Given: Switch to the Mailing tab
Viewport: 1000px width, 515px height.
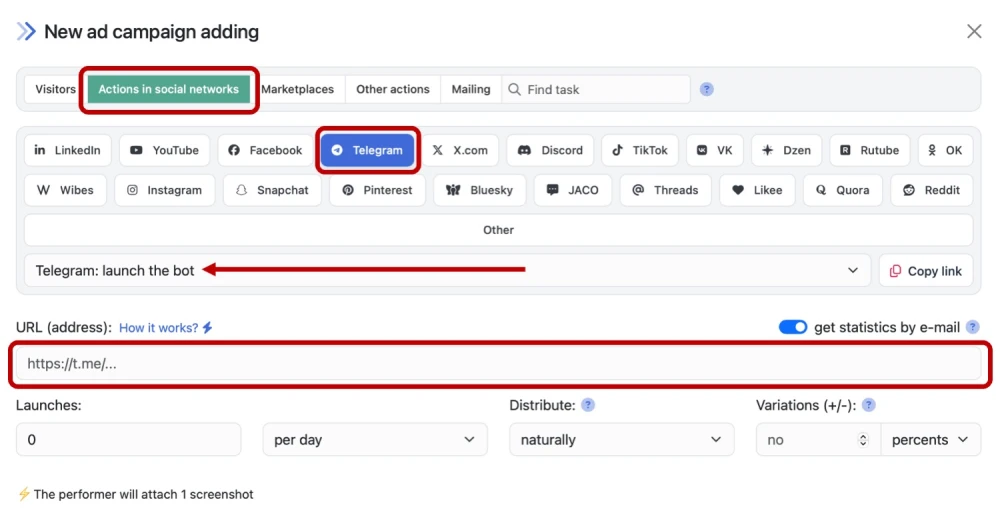Looking at the screenshot, I should (x=470, y=89).
